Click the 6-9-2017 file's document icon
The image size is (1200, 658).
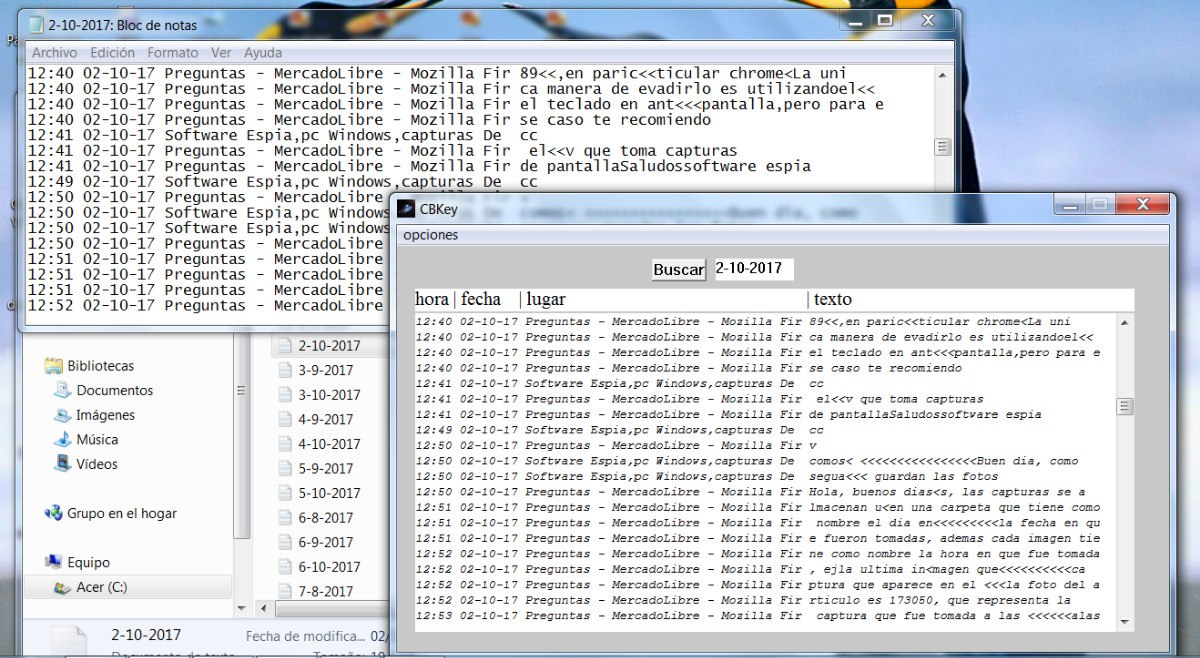coord(284,542)
